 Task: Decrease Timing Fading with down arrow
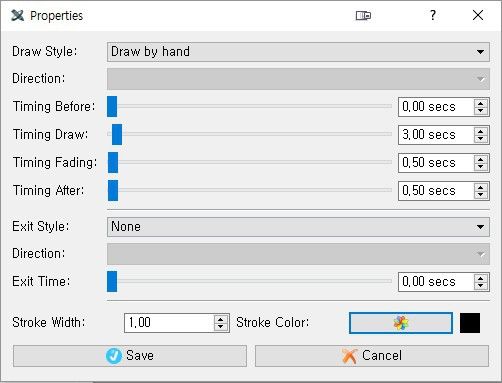tap(480, 167)
